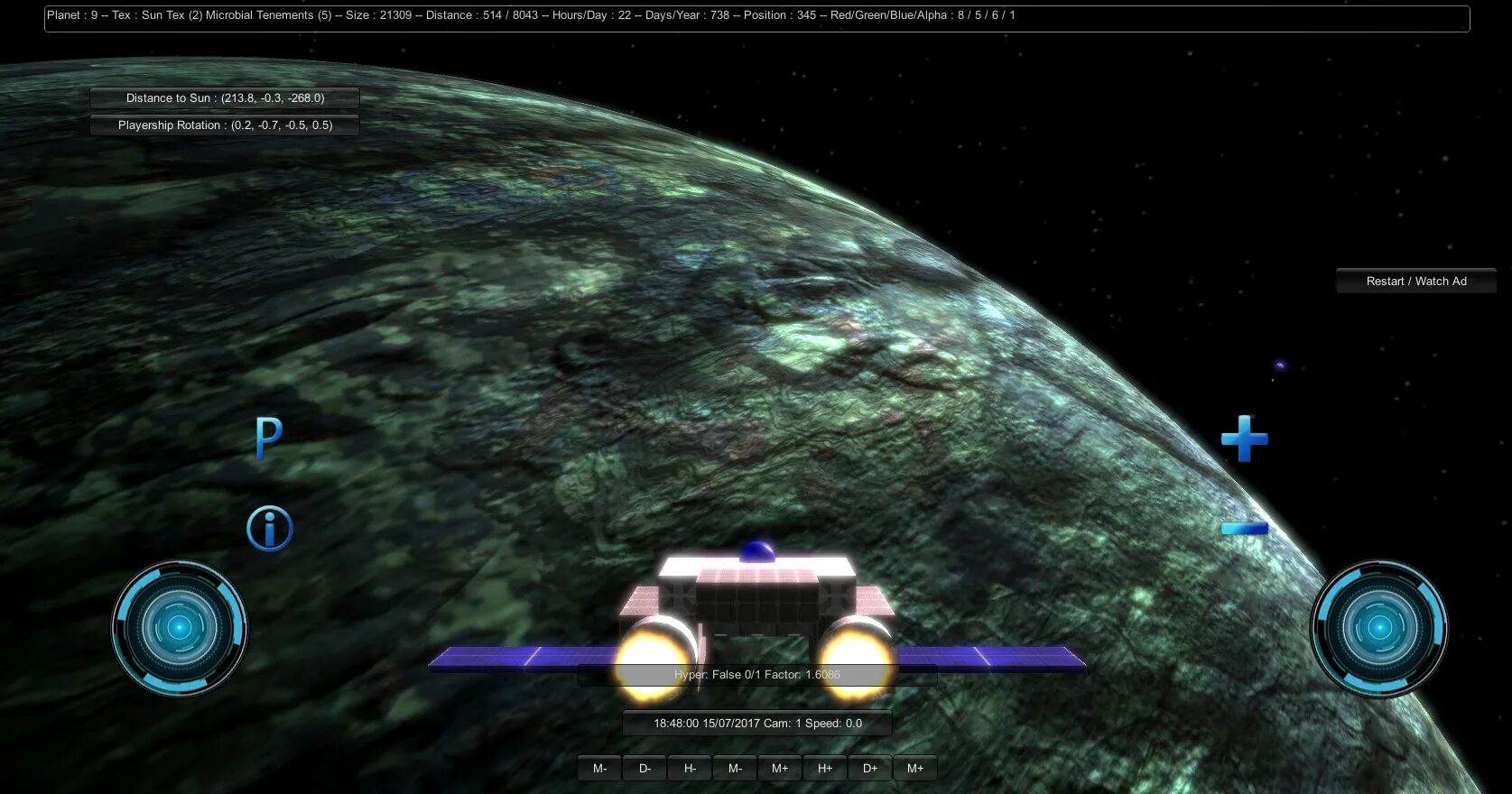Click the M- button left of D-
Image resolution: width=1512 pixels, height=794 pixels.
coord(599,769)
